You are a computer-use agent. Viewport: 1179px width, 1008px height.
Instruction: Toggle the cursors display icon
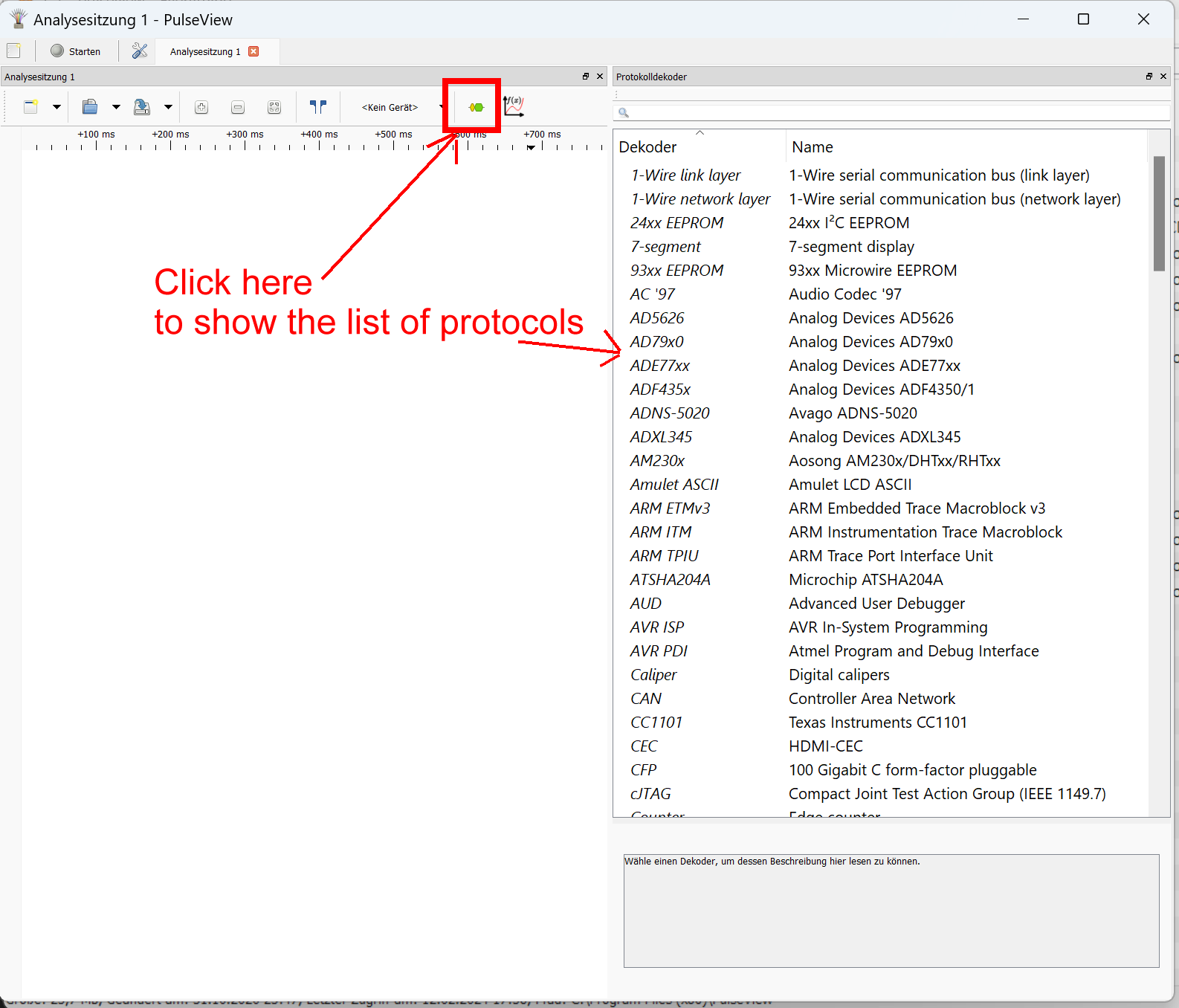[318, 107]
